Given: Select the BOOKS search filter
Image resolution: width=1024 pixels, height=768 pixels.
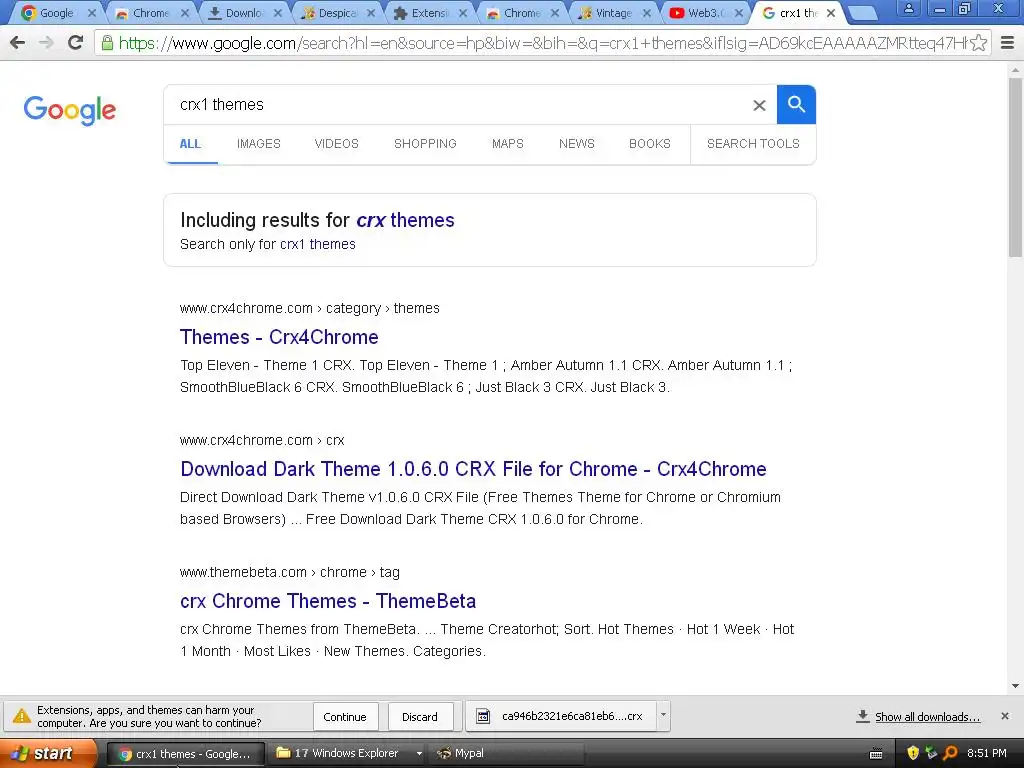Looking at the screenshot, I should click(650, 144).
